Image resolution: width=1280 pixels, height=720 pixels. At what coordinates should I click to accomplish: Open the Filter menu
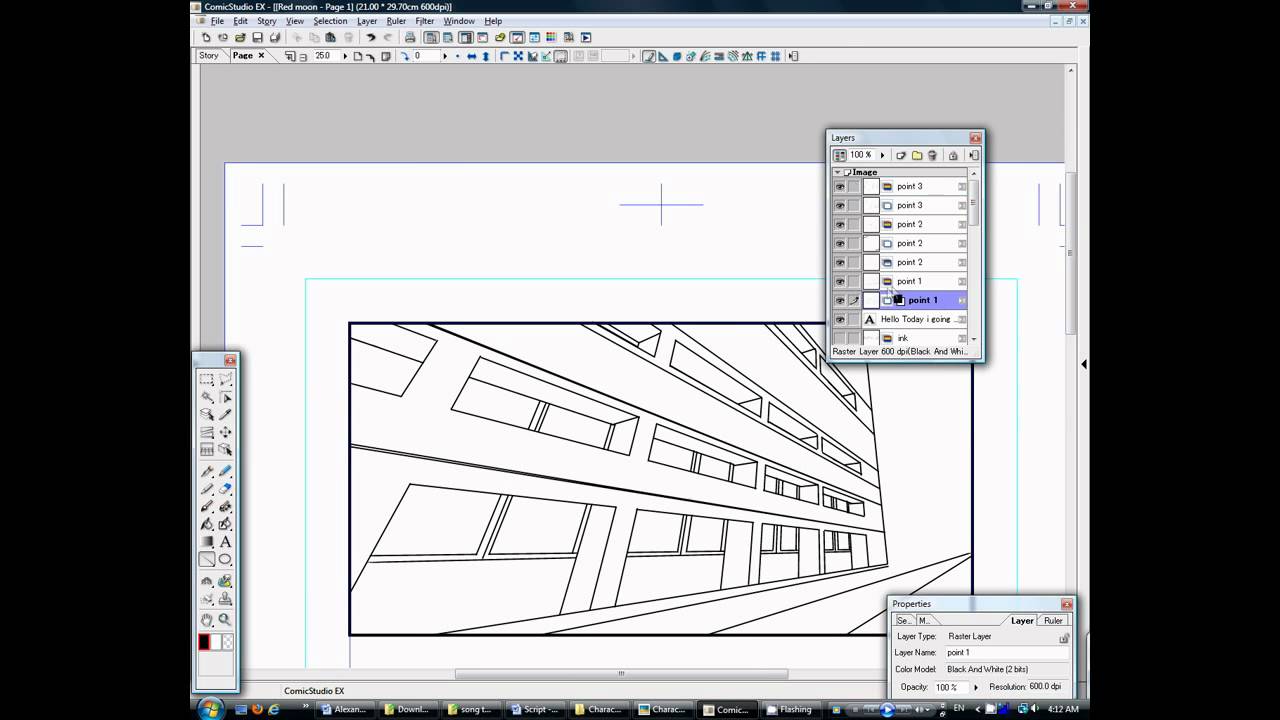425,21
